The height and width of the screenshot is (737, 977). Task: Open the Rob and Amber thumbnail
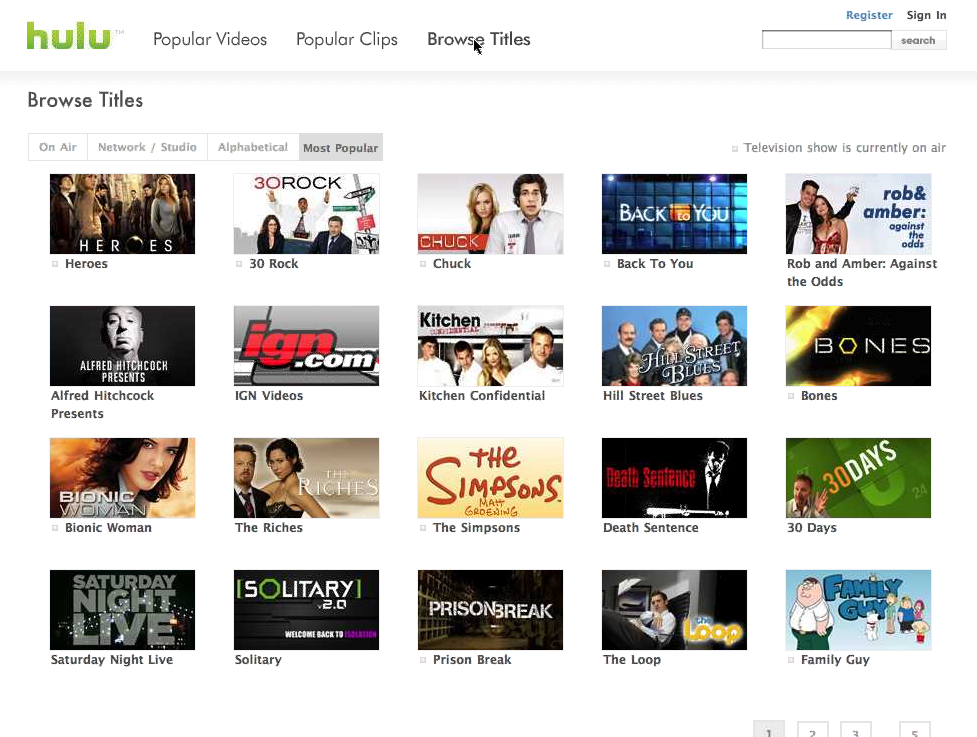click(x=859, y=214)
